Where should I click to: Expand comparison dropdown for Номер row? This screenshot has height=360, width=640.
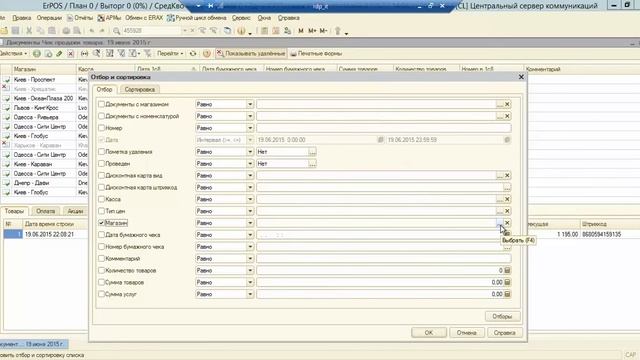coord(250,128)
